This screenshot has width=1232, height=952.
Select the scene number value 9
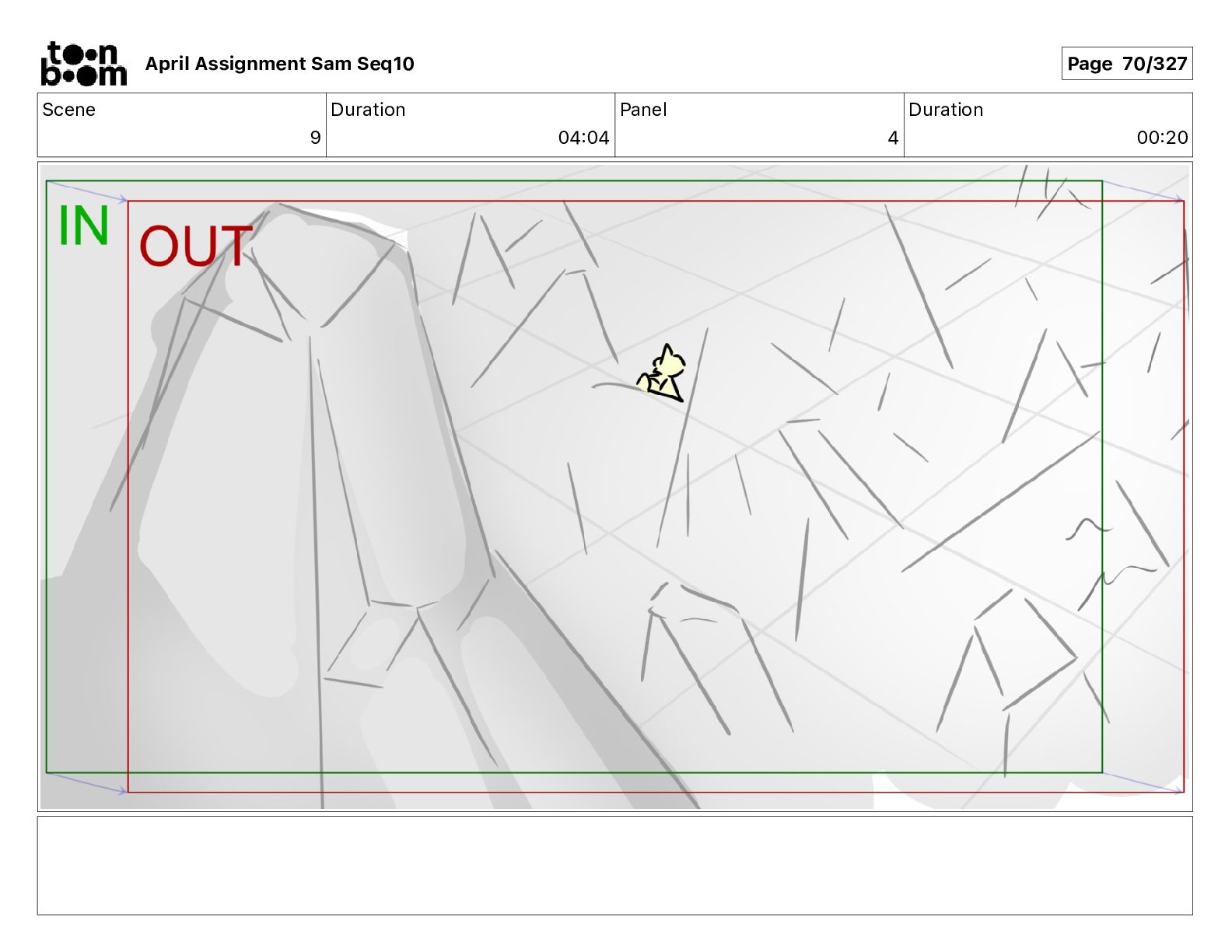(x=315, y=138)
